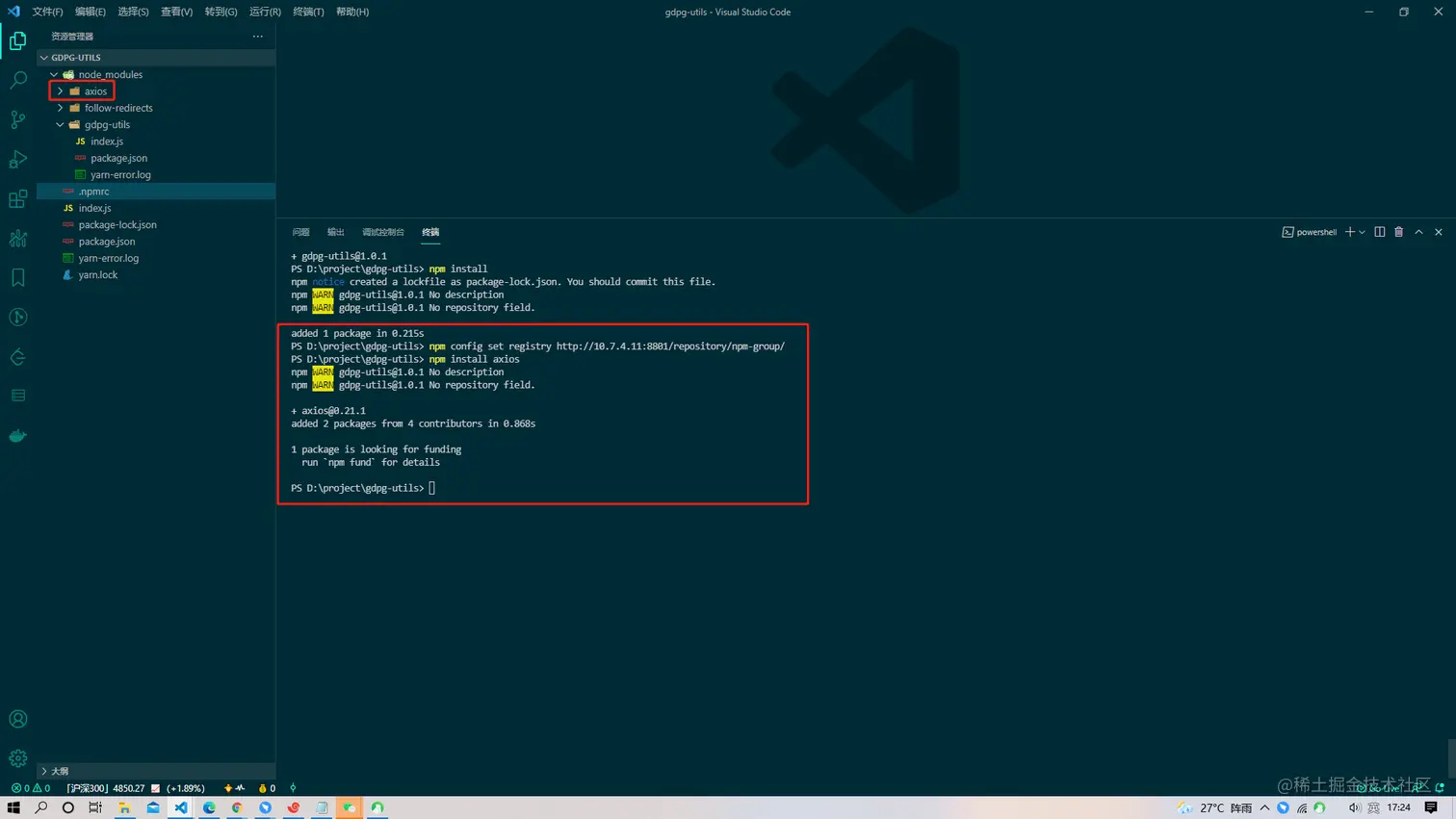Expand the axios folder

point(60,91)
